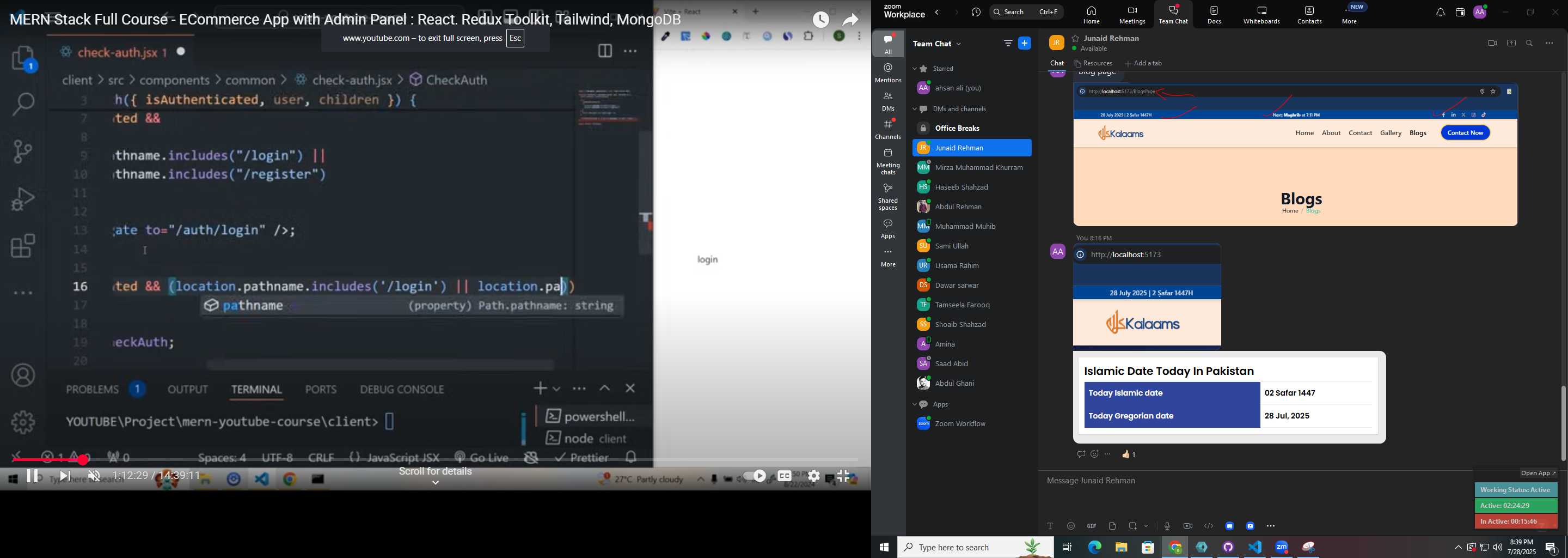Image resolution: width=1568 pixels, height=558 pixels.
Task: Open Zoom Home tab
Action: (x=1091, y=14)
